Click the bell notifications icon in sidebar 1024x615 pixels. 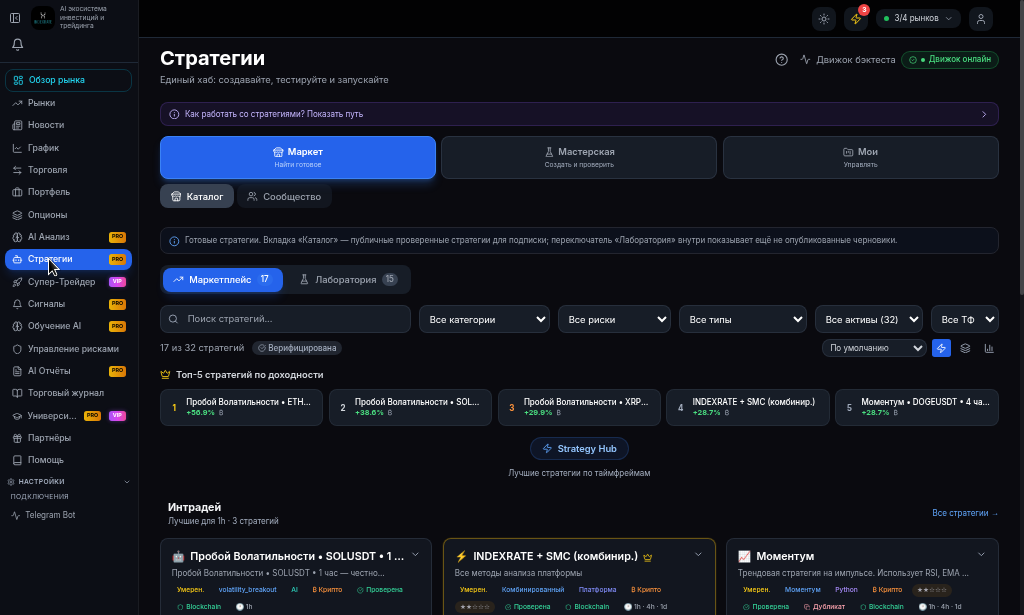(x=18, y=44)
